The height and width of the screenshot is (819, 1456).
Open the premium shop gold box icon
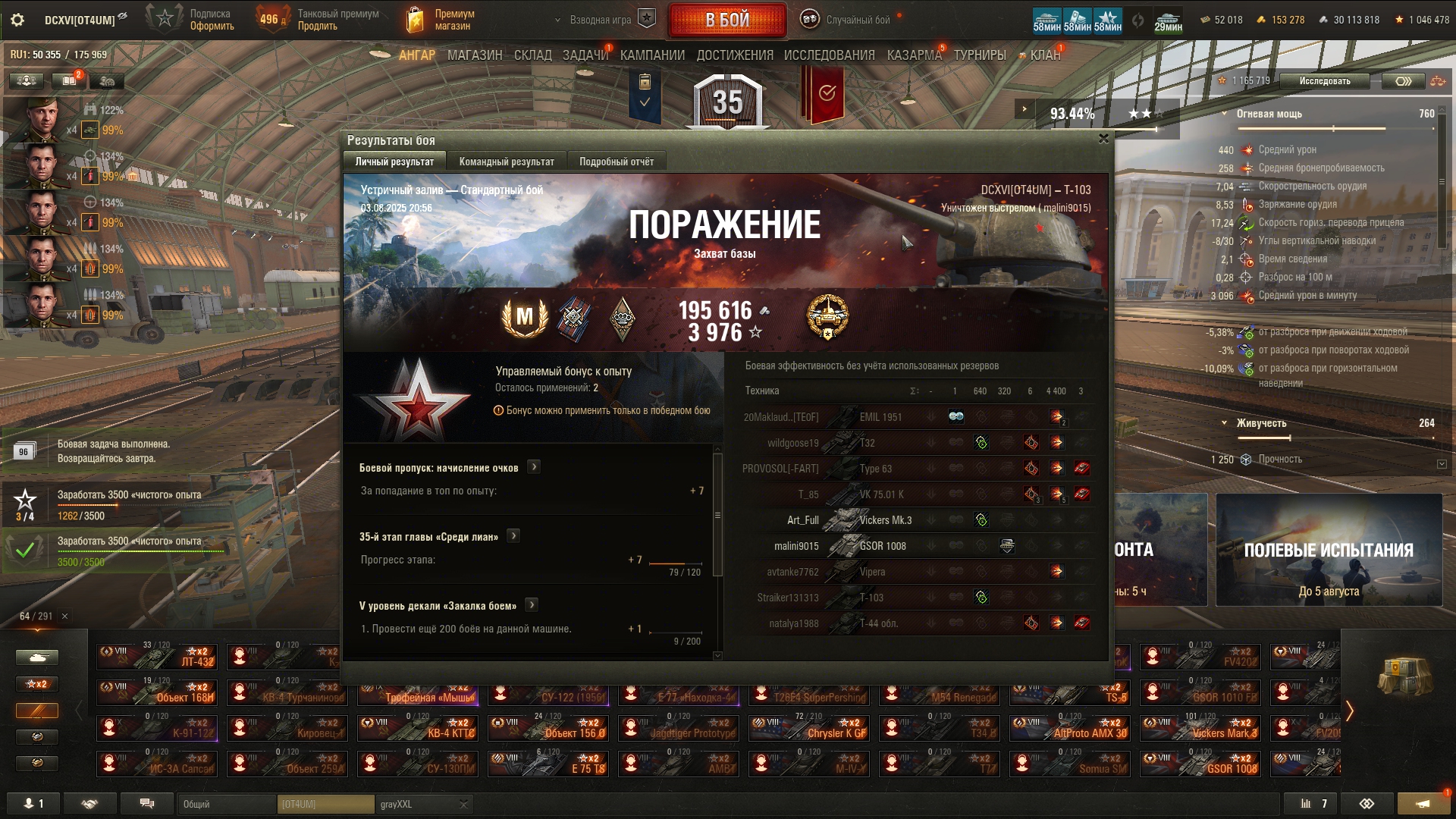(x=415, y=20)
